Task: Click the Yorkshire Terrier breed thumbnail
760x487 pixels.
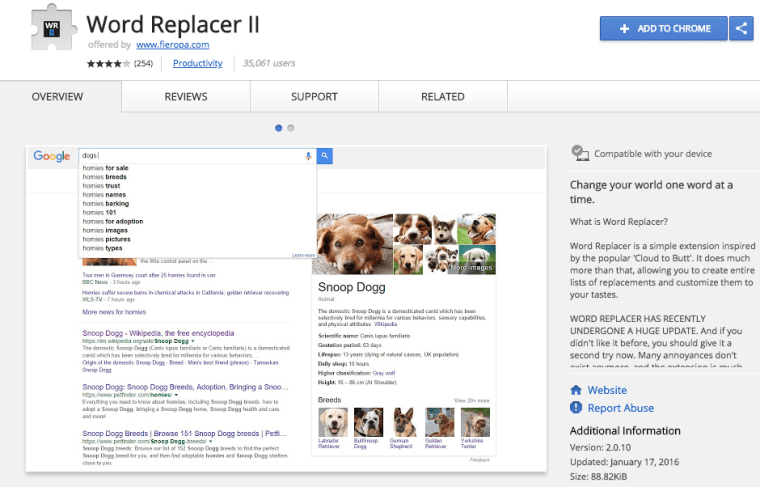Action: pyautogui.click(x=475, y=422)
